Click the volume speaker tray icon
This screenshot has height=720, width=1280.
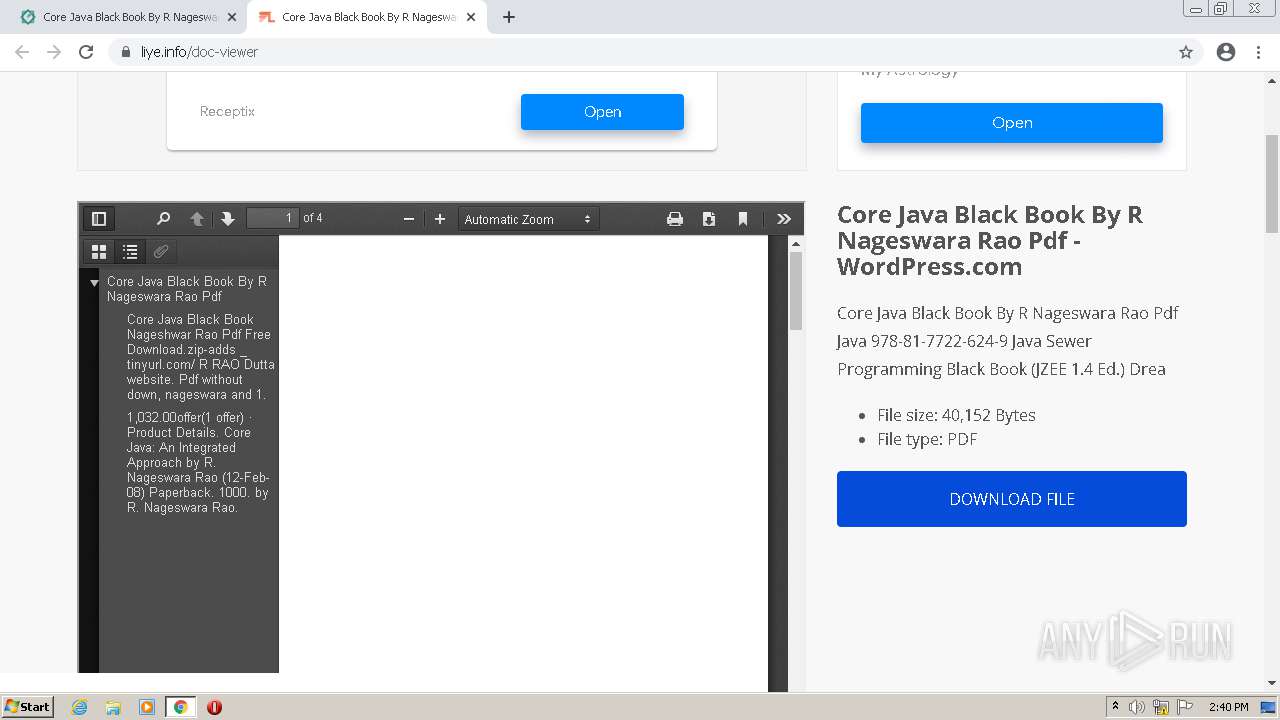1137,707
